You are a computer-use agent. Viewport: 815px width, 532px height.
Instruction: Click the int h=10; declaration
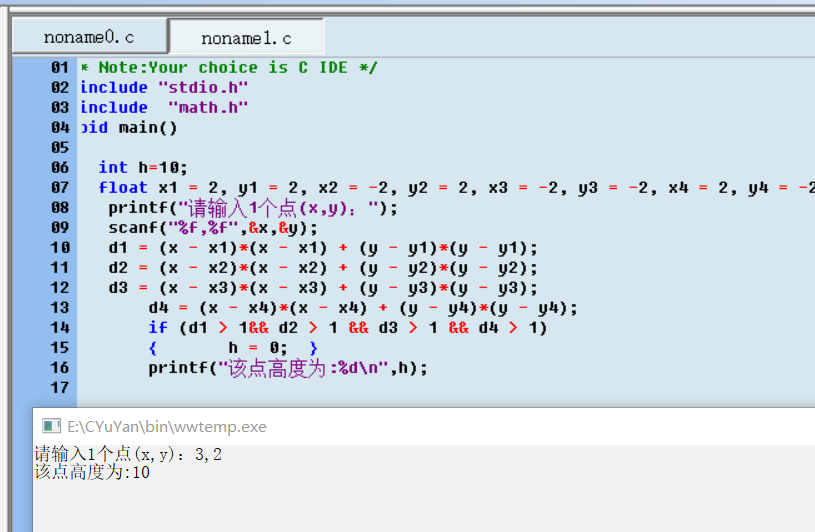pyautogui.click(x=143, y=167)
